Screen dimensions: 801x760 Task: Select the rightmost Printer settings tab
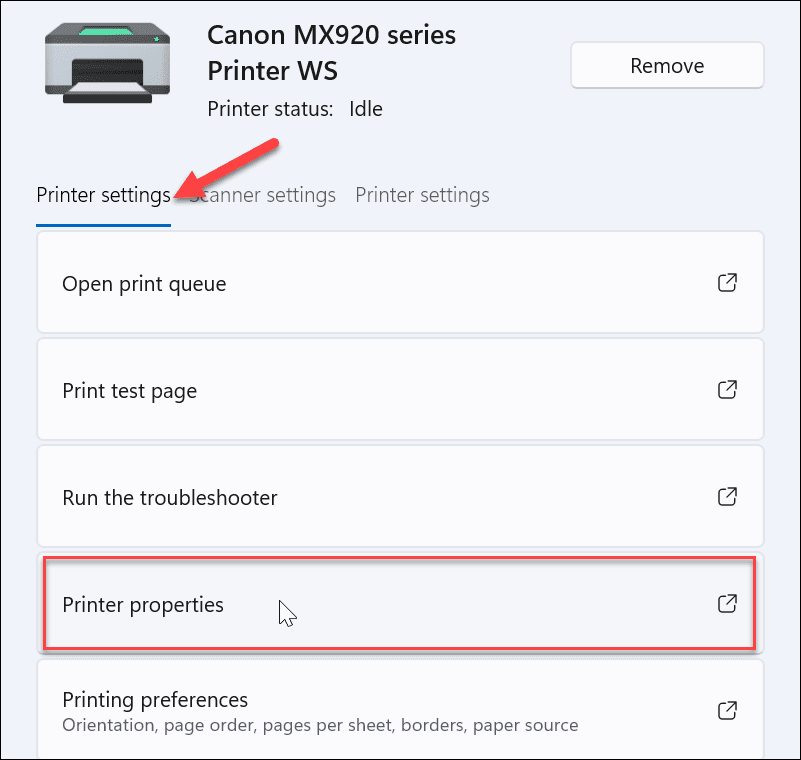pyautogui.click(x=422, y=195)
